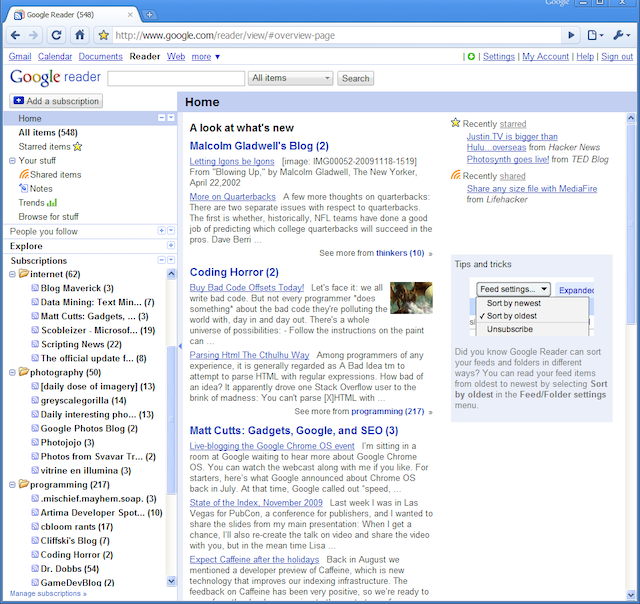Collapse the Your stuff section

[x=12, y=161]
